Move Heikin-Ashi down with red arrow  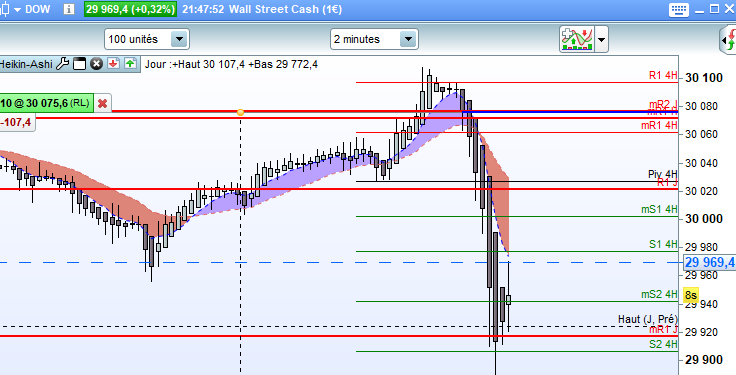[113, 64]
